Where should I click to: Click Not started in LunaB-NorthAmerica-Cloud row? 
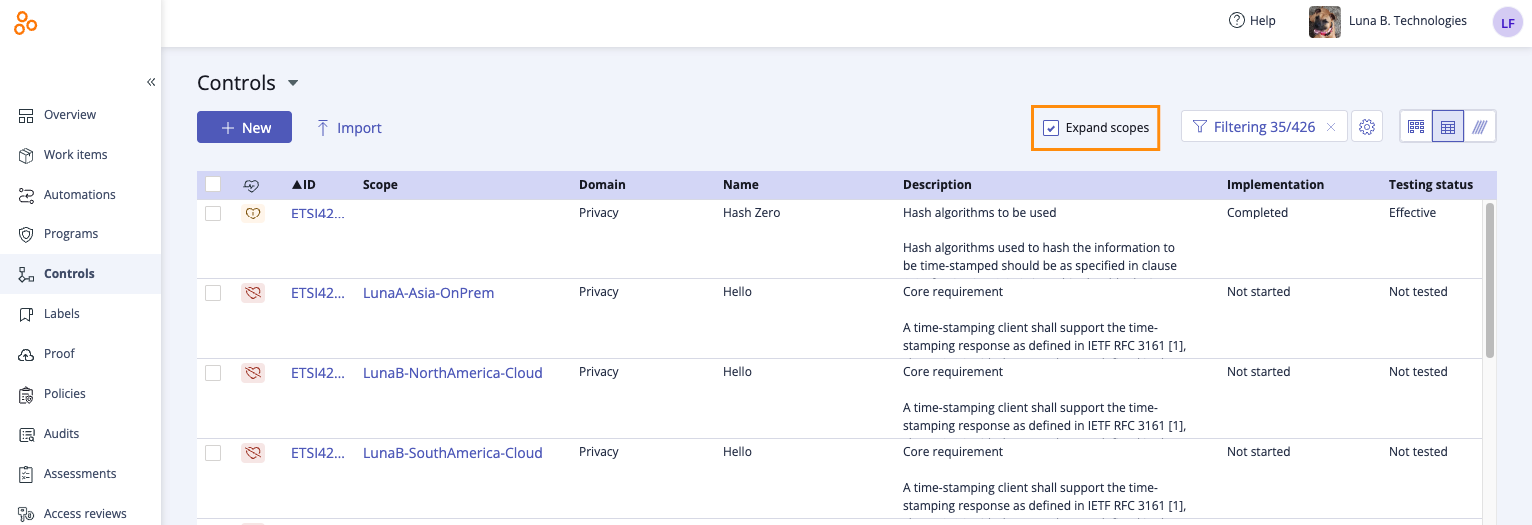tap(1259, 372)
